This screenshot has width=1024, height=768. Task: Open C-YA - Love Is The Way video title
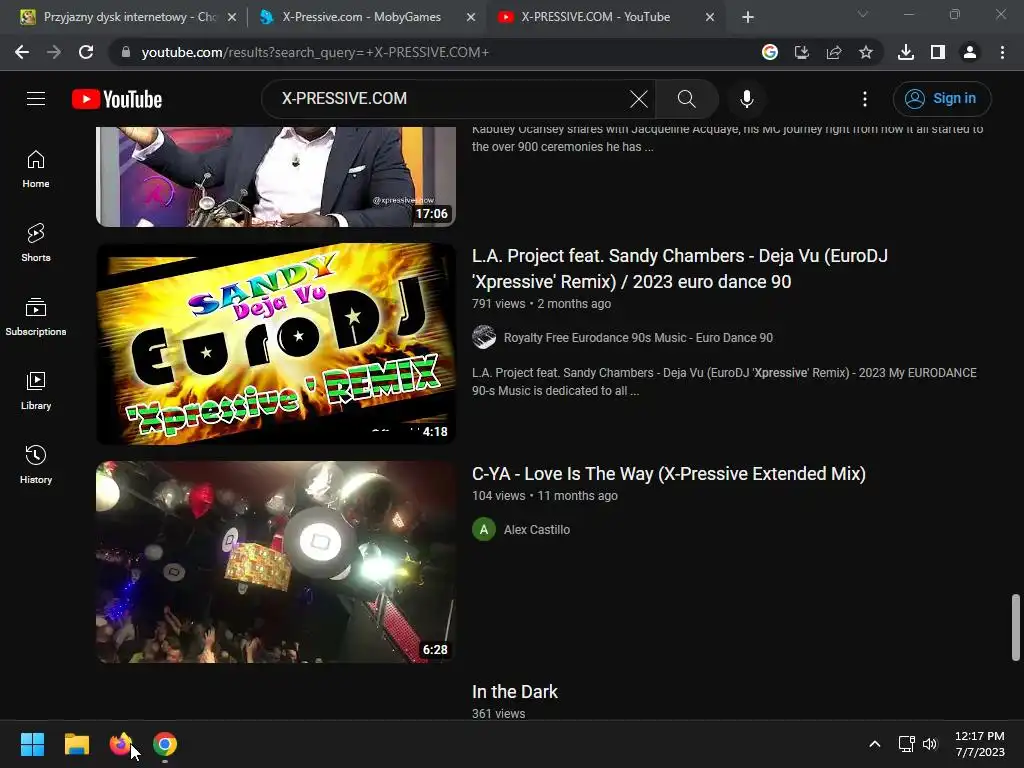[x=669, y=473]
